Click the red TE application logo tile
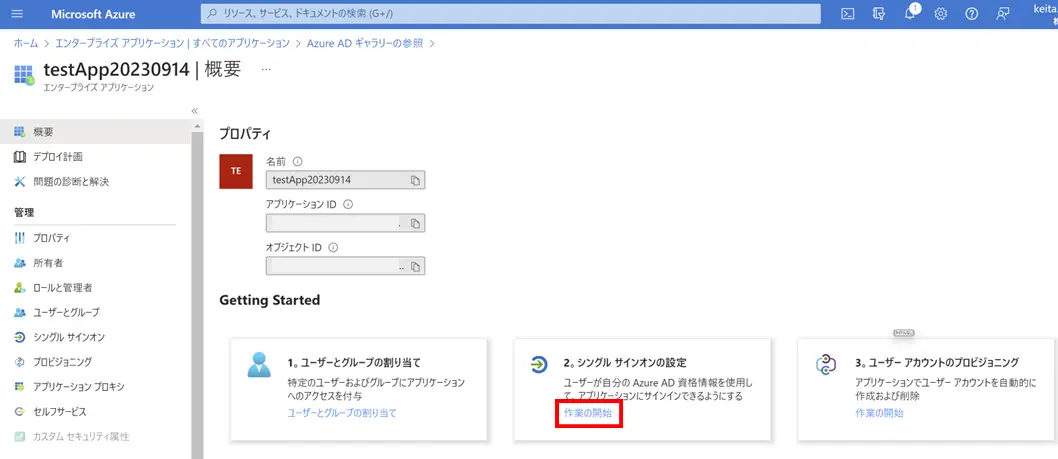The height and width of the screenshot is (459, 1058). click(x=236, y=171)
